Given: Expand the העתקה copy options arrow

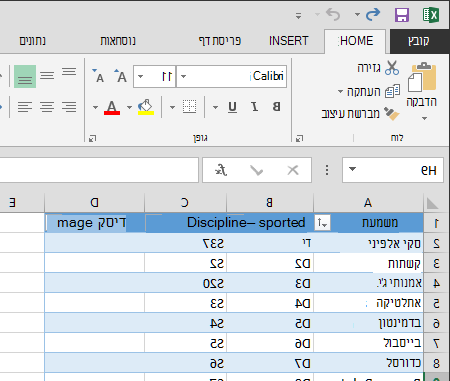Looking at the screenshot, I should pos(340,91).
